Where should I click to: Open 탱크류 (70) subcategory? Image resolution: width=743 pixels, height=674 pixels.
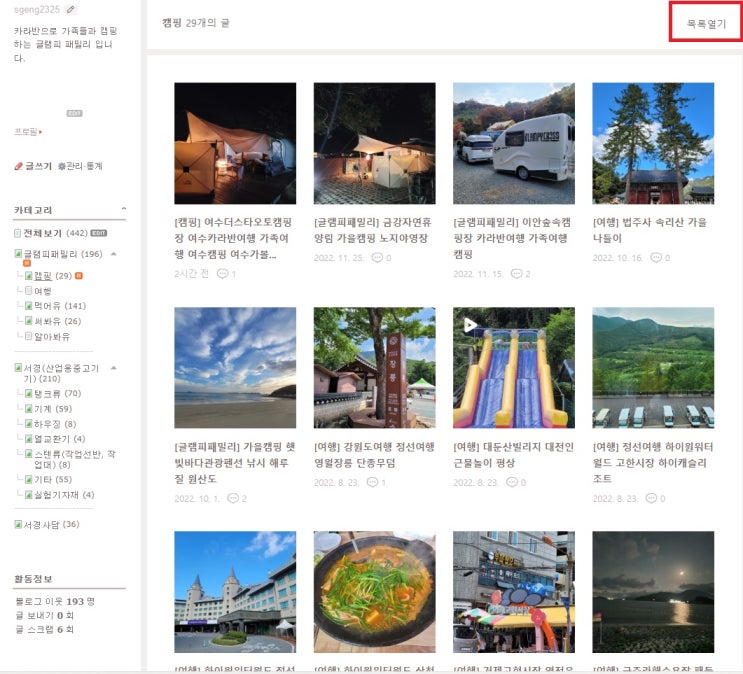click(53, 393)
